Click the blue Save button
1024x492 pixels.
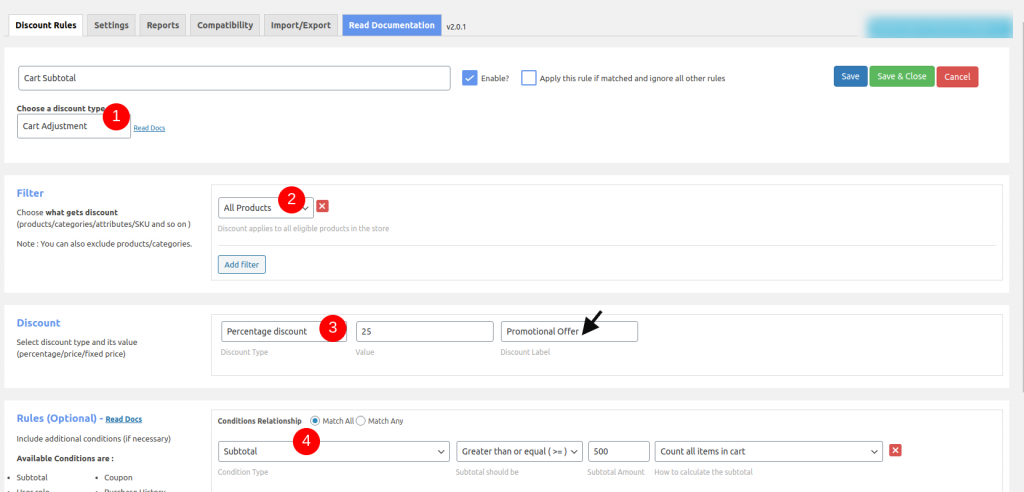850,76
